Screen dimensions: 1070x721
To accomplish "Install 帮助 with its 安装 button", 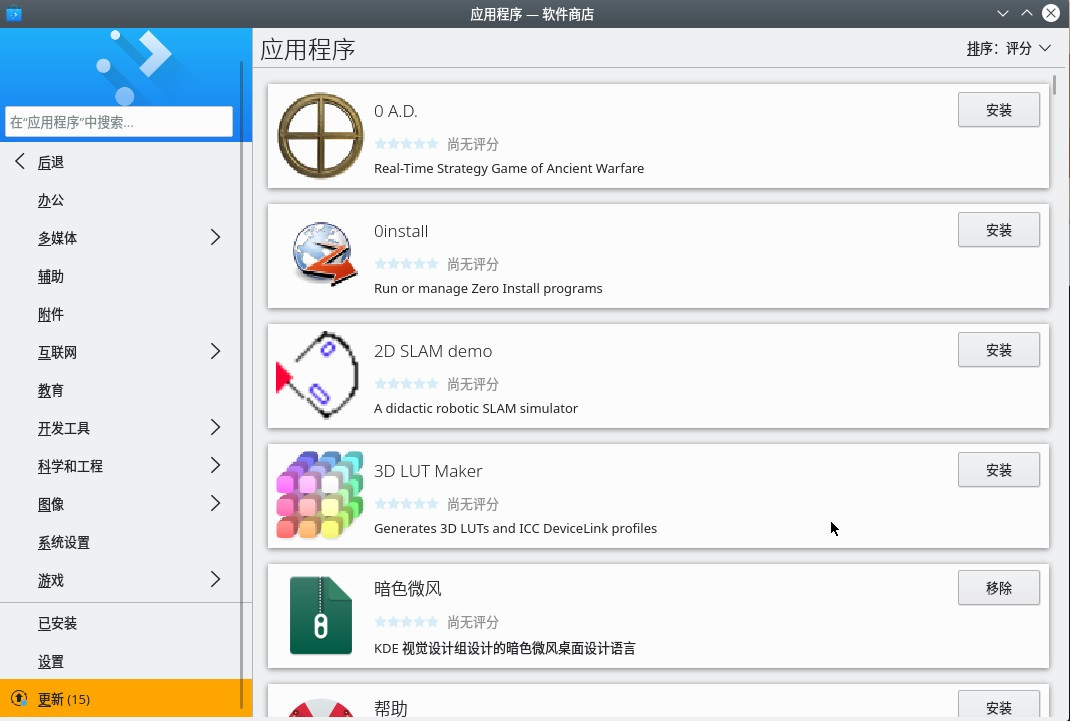I will point(998,705).
